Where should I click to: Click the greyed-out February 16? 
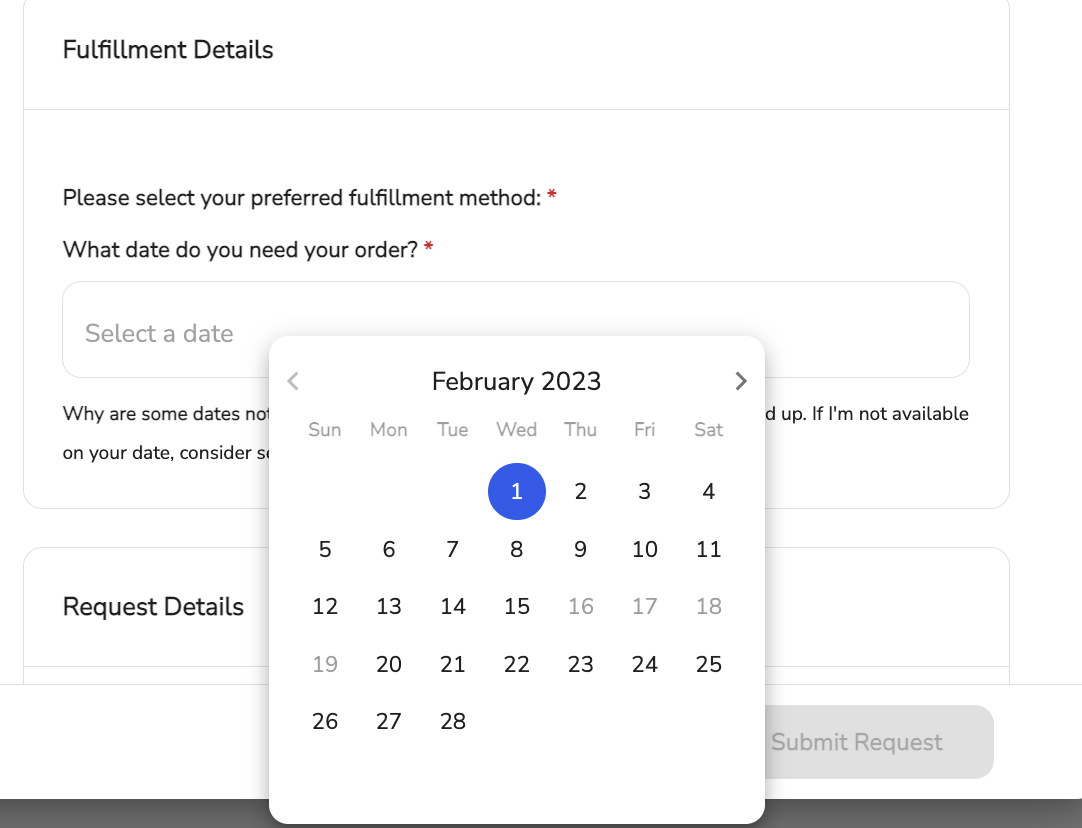[580, 607]
